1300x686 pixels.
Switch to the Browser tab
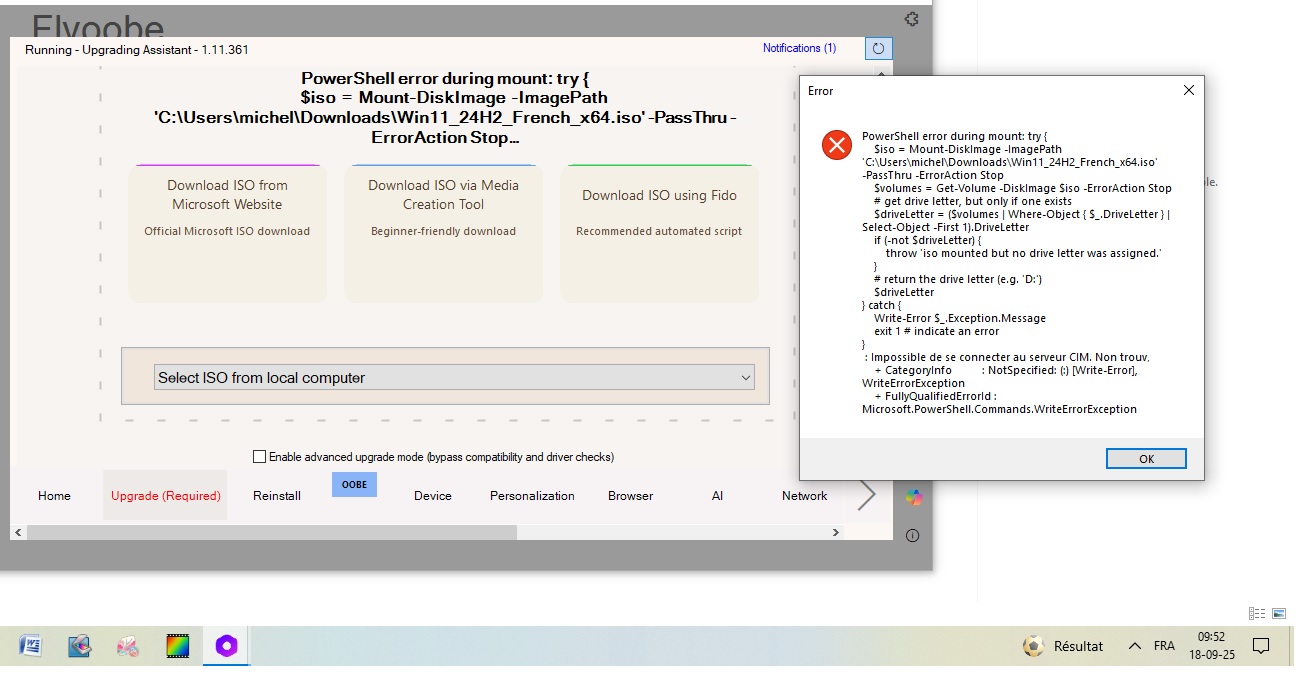coord(630,496)
